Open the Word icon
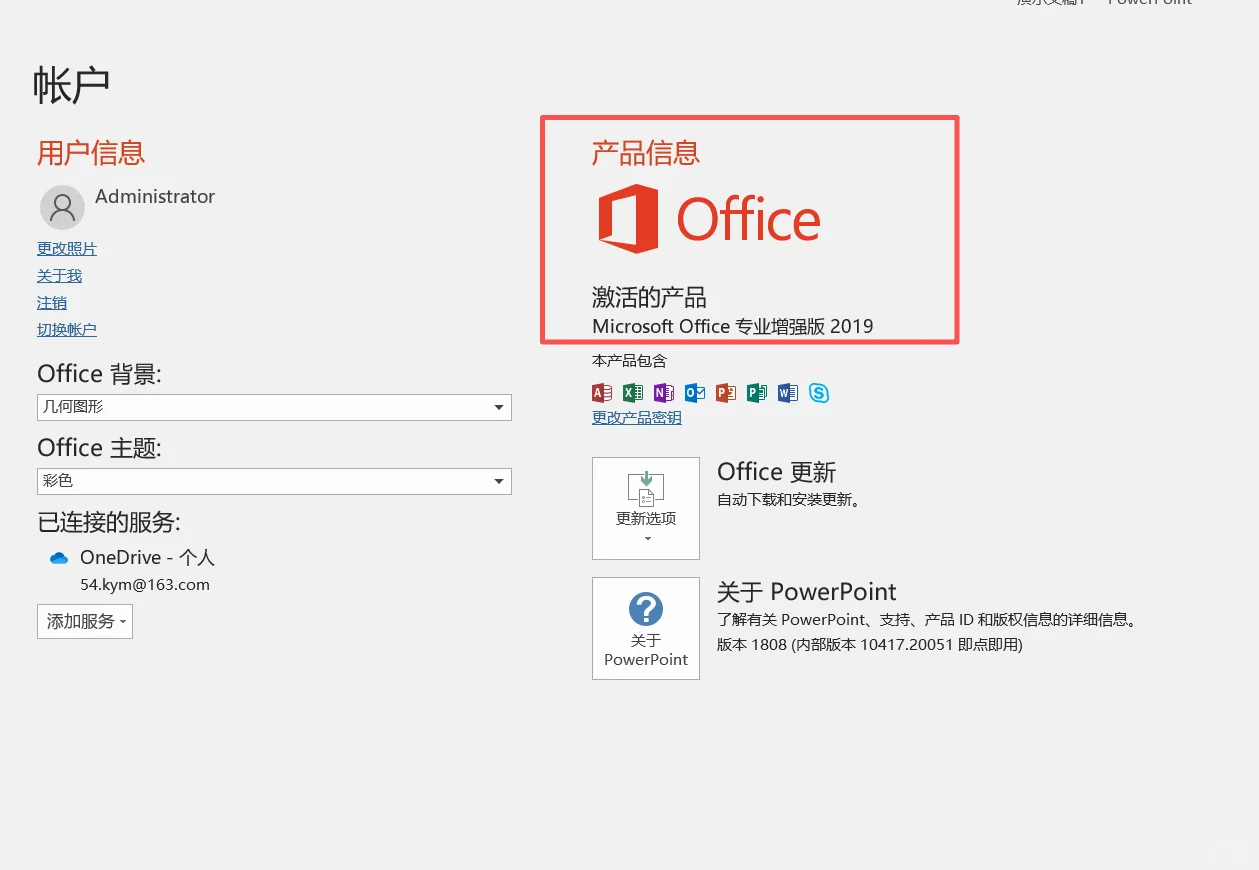Screen dimensions: 1259x870 788,392
